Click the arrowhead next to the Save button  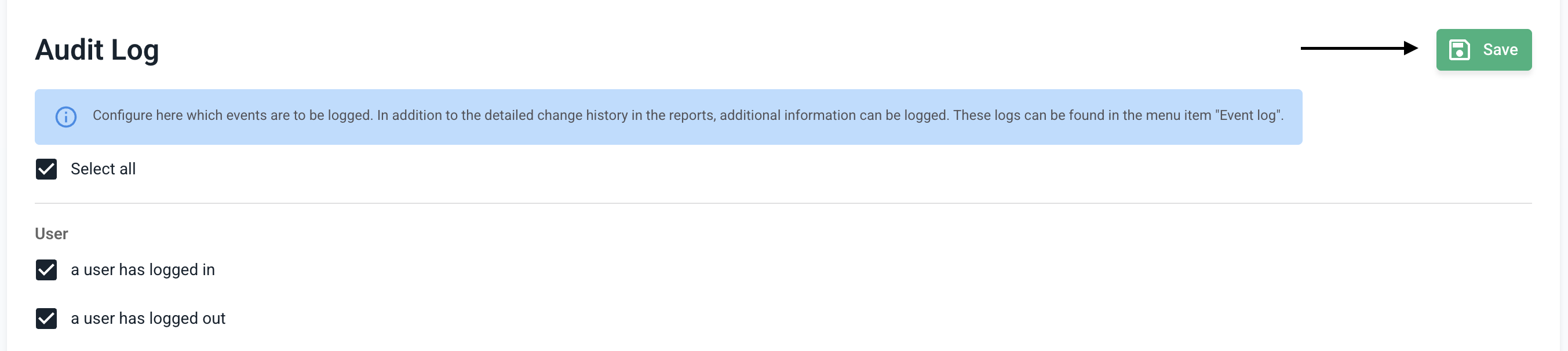point(1410,48)
